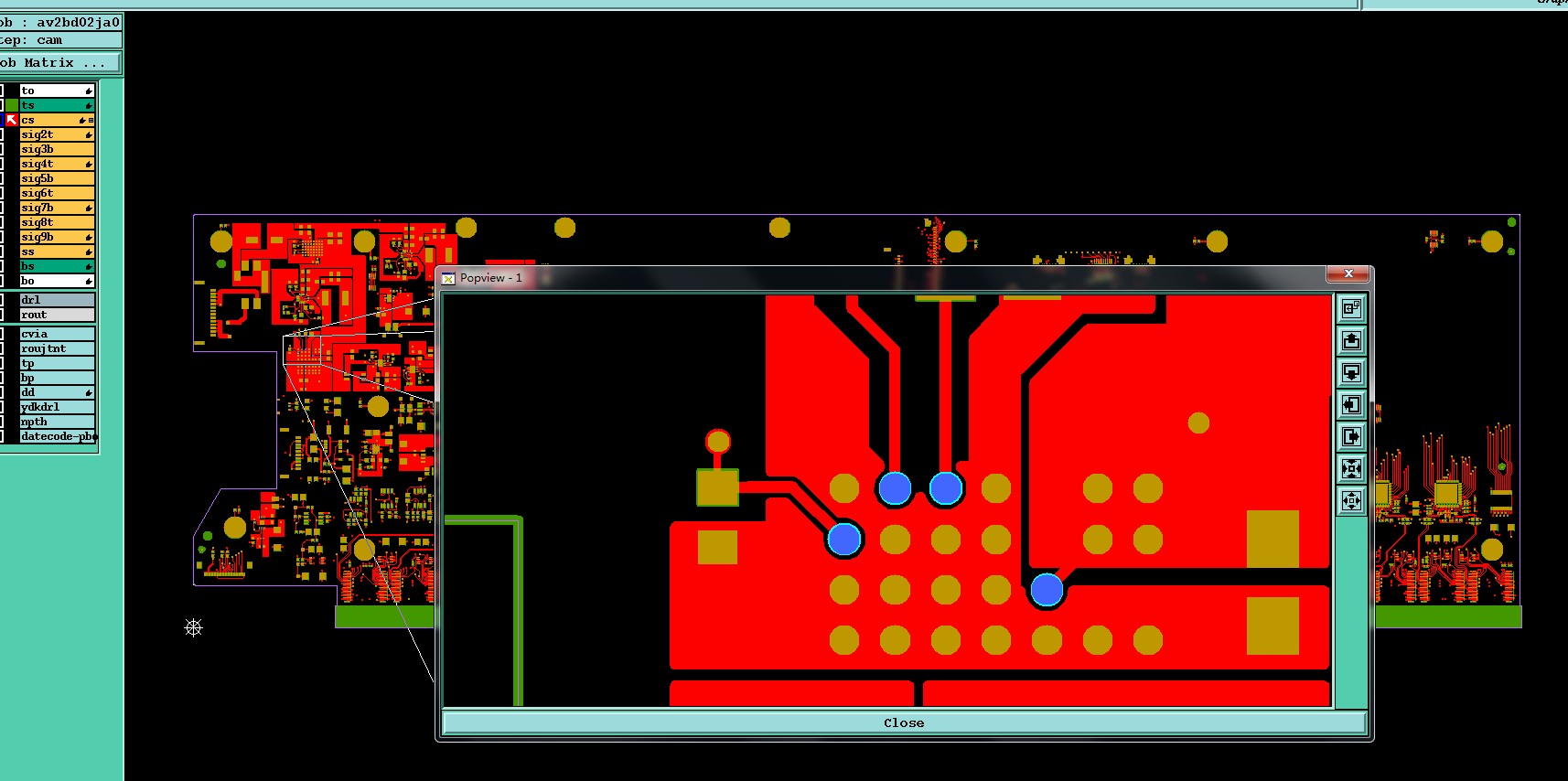Click the marker icon on the dd row
Screen dimensions: 1568x781
(x=89, y=392)
